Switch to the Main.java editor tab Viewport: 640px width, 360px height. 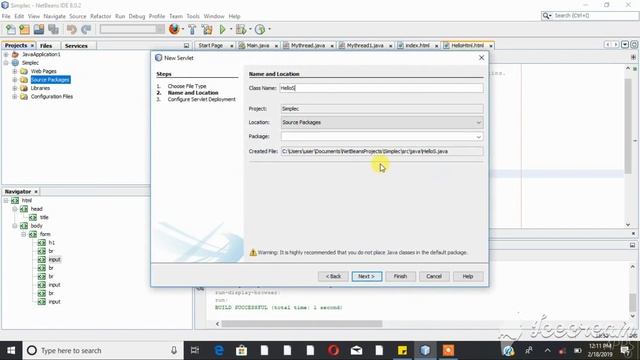pos(258,45)
